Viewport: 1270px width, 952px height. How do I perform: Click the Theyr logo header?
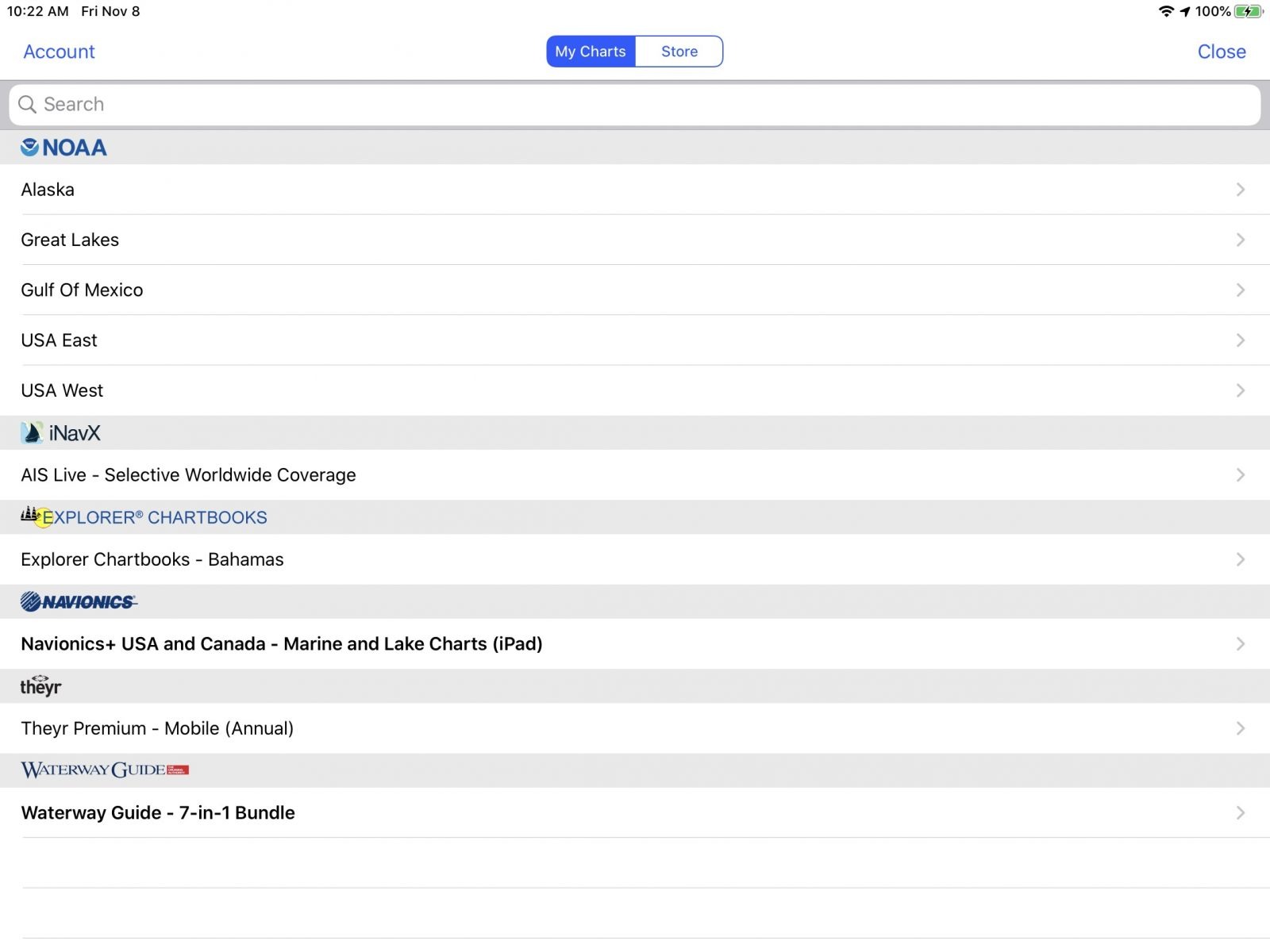[40, 685]
